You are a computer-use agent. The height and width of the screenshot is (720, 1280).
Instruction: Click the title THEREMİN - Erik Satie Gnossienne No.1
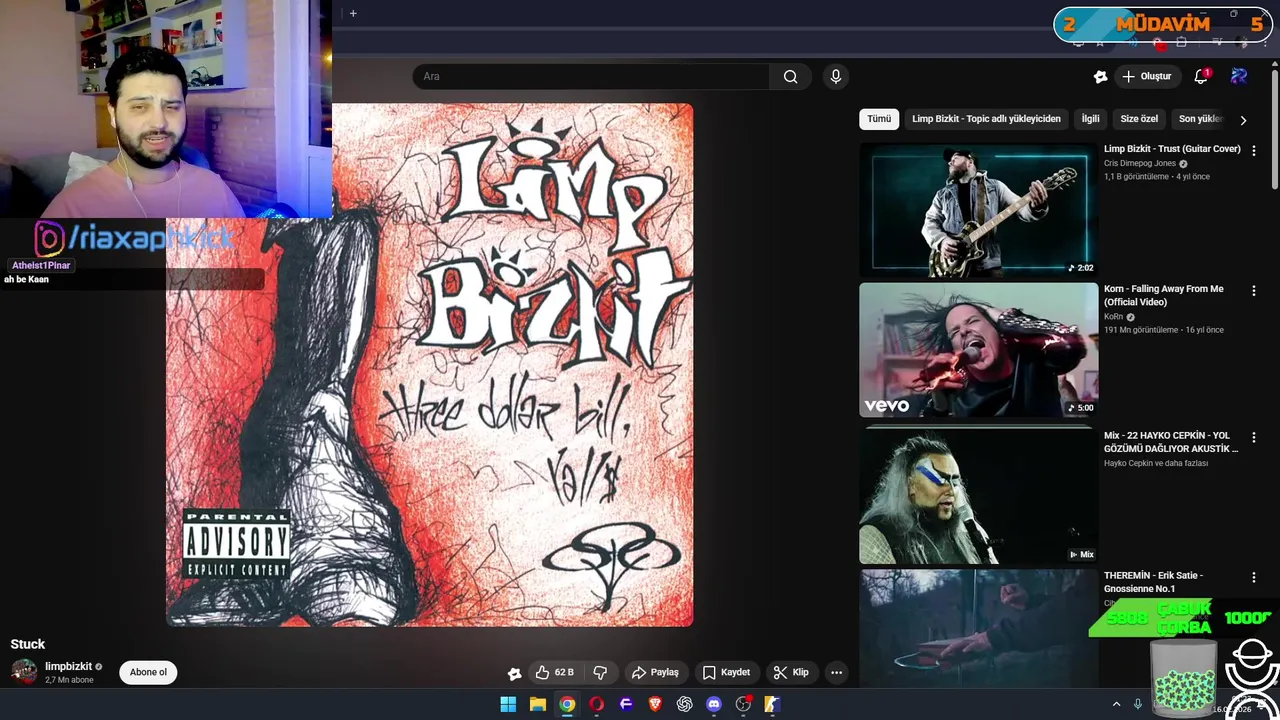coord(1153,582)
